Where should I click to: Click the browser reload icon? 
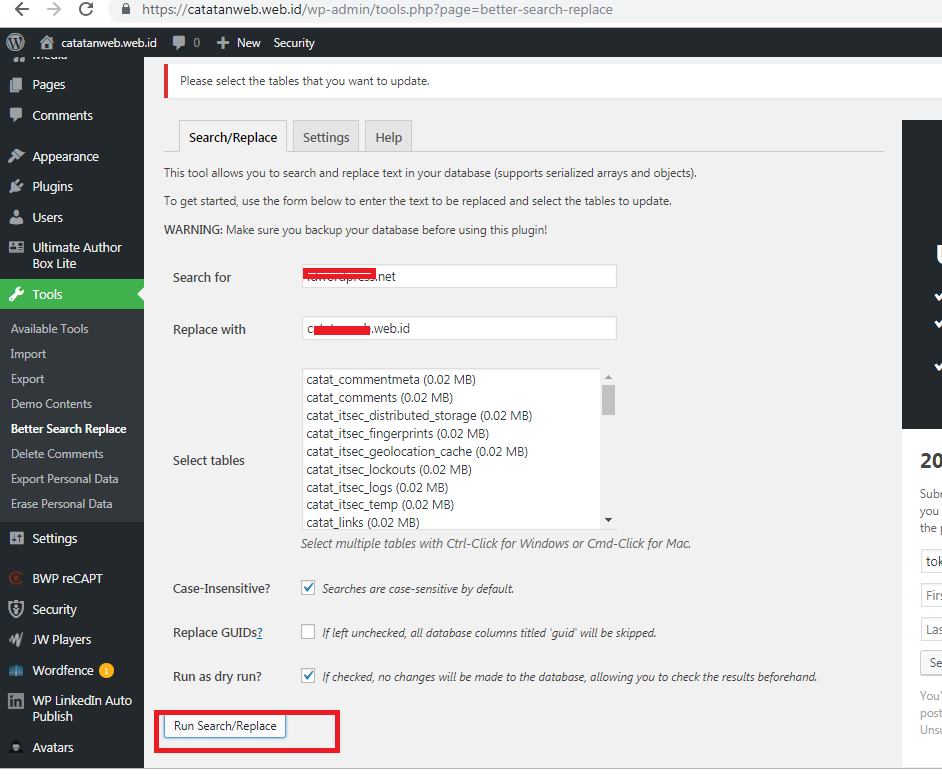[x=86, y=10]
